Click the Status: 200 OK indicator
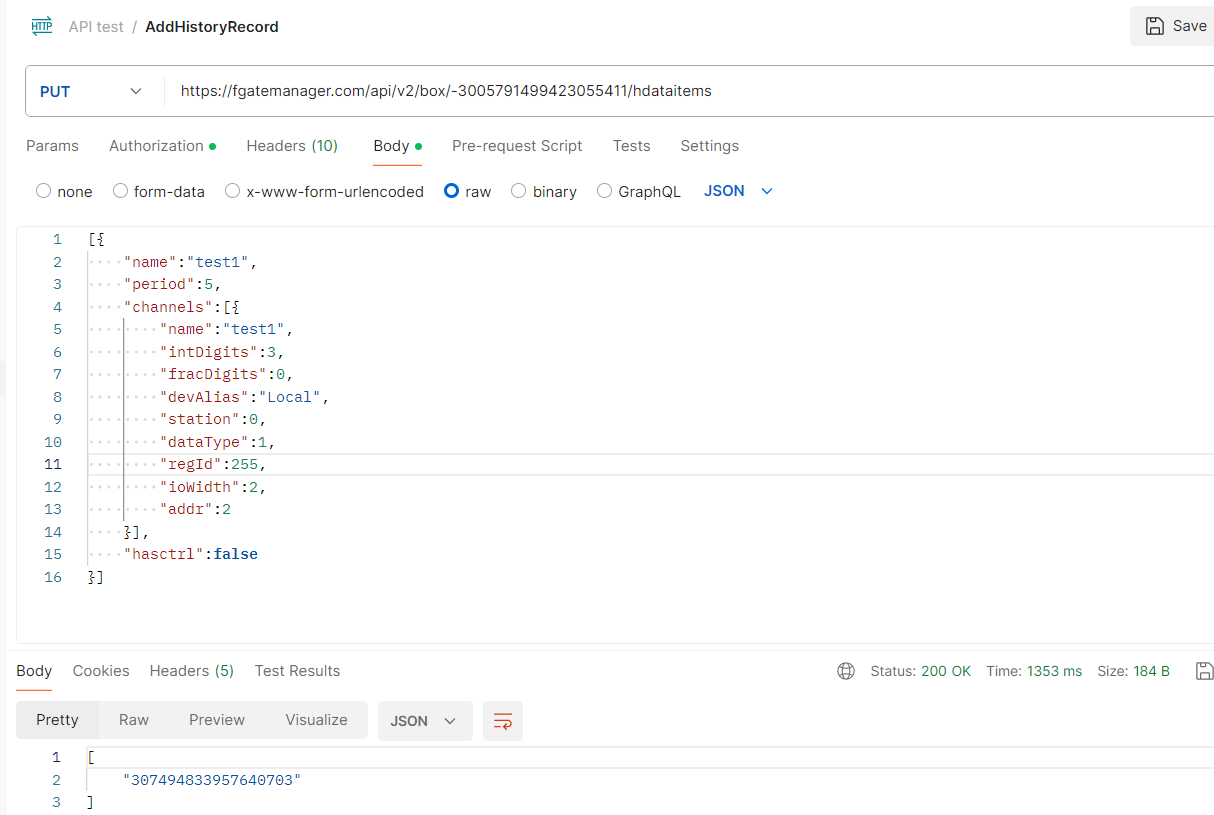Screen dimensions: 1214x815 point(920,671)
